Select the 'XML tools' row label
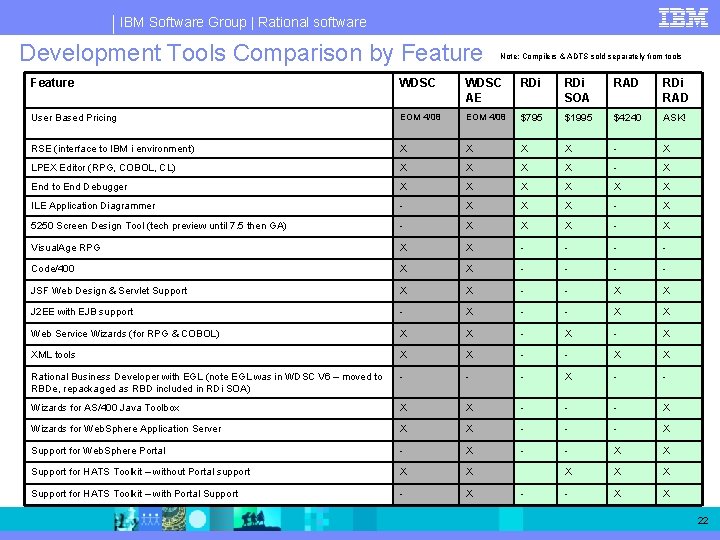This screenshot has width=720, height=540. (53, 355)
